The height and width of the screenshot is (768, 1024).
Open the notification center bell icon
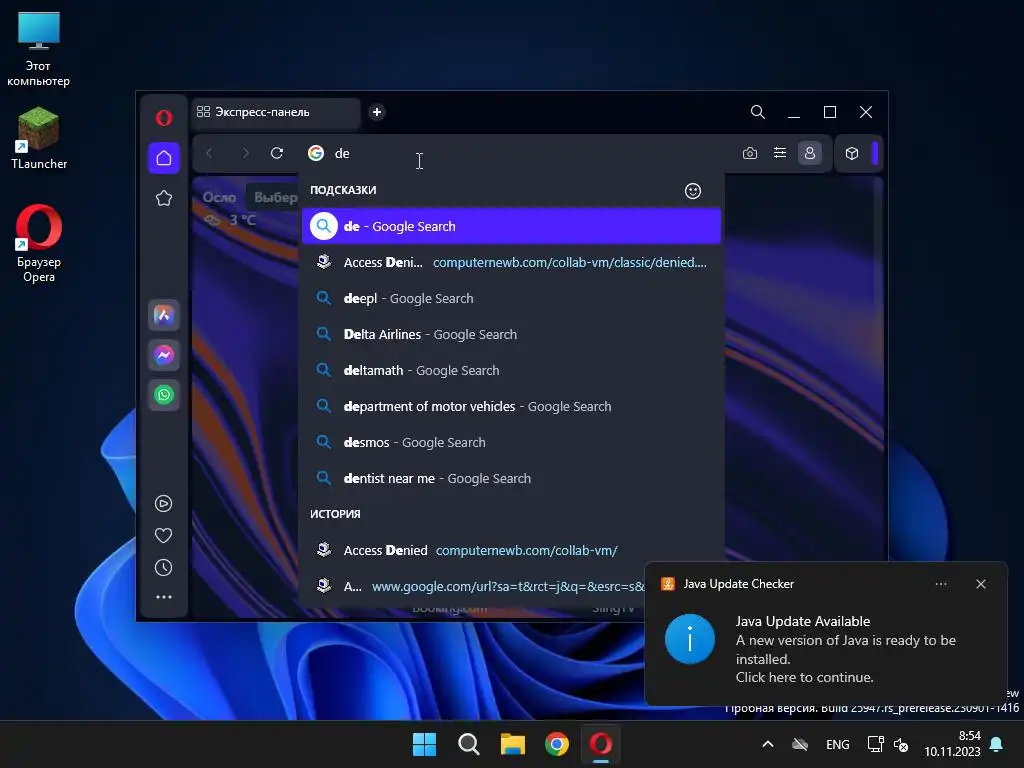coord(997,744)
